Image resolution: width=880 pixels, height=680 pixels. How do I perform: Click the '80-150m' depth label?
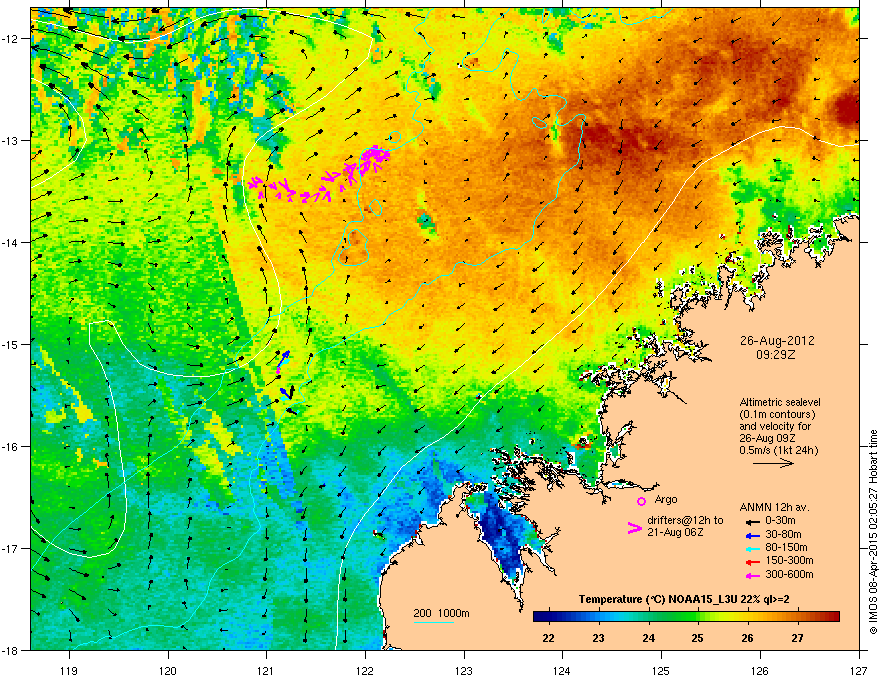(786, 548)
